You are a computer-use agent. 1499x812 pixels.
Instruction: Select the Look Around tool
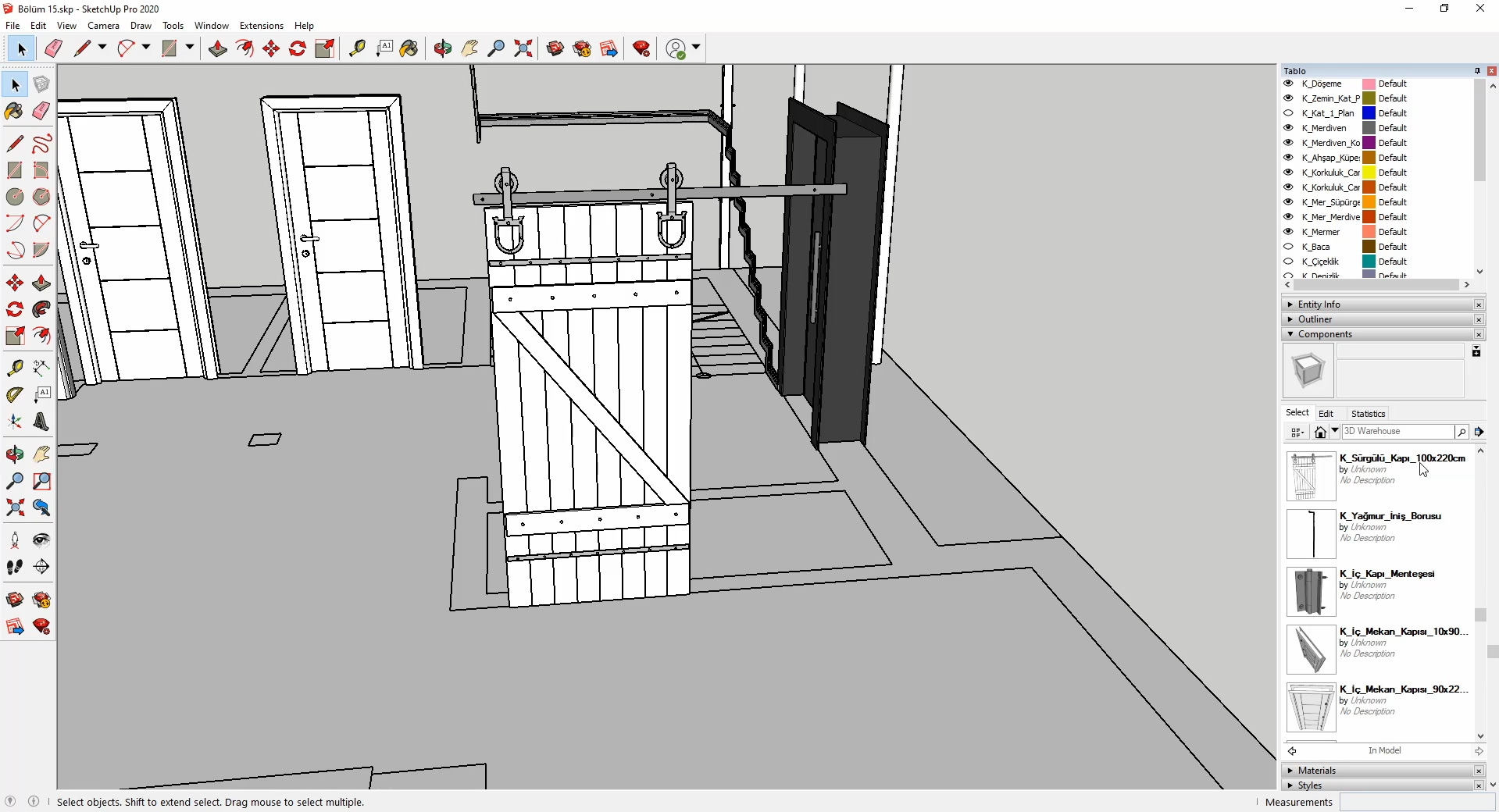[41, 540]
